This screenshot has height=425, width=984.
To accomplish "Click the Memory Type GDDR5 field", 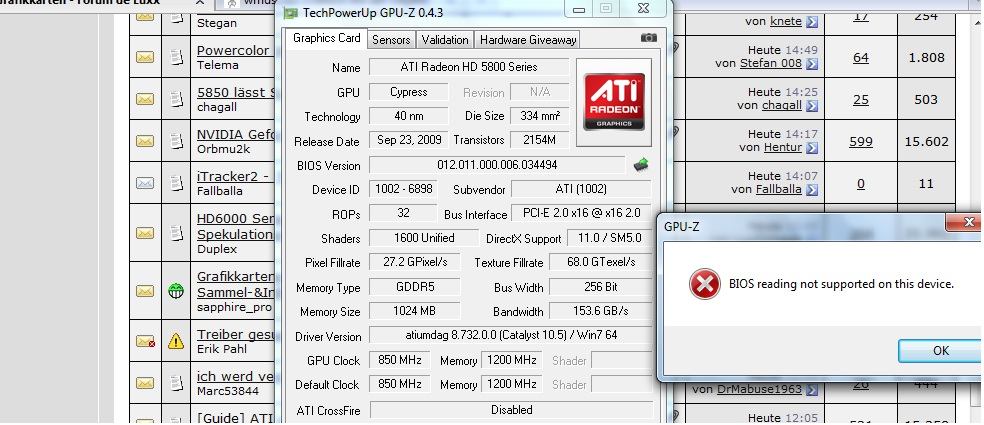I will coord(414,287).
